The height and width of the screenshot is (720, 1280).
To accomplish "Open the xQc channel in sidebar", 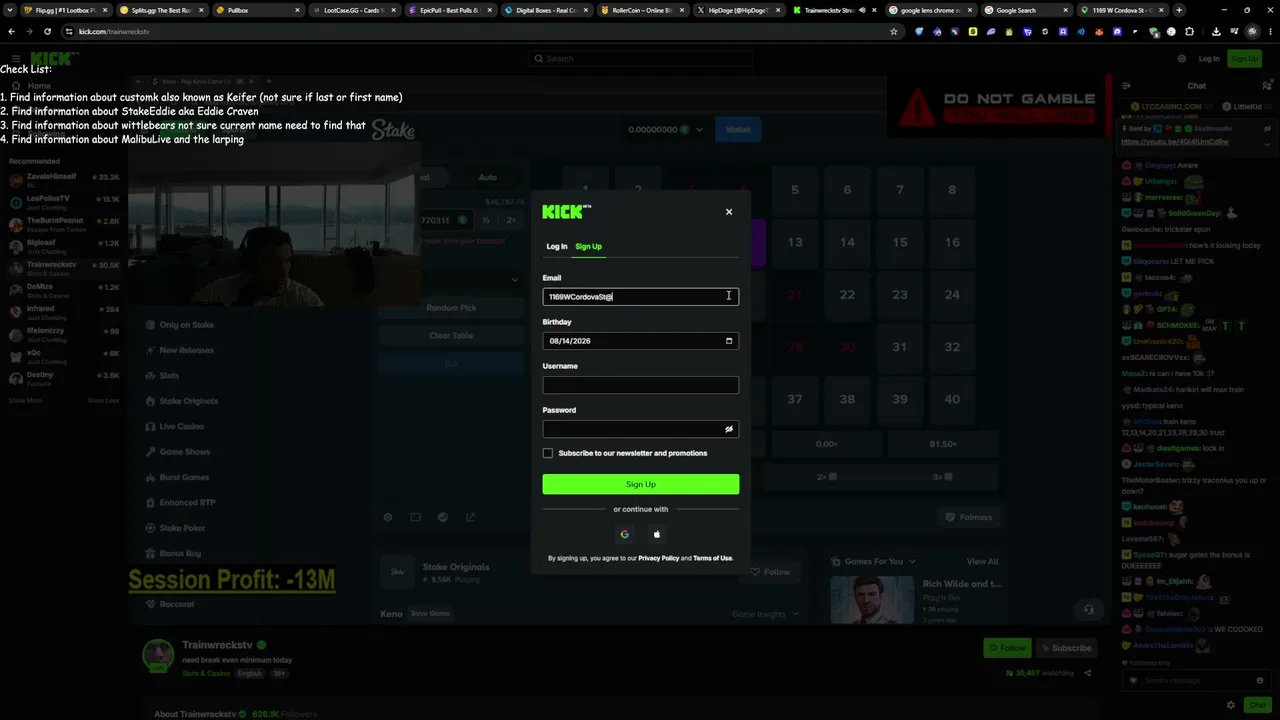I will (x=65, y=357).
